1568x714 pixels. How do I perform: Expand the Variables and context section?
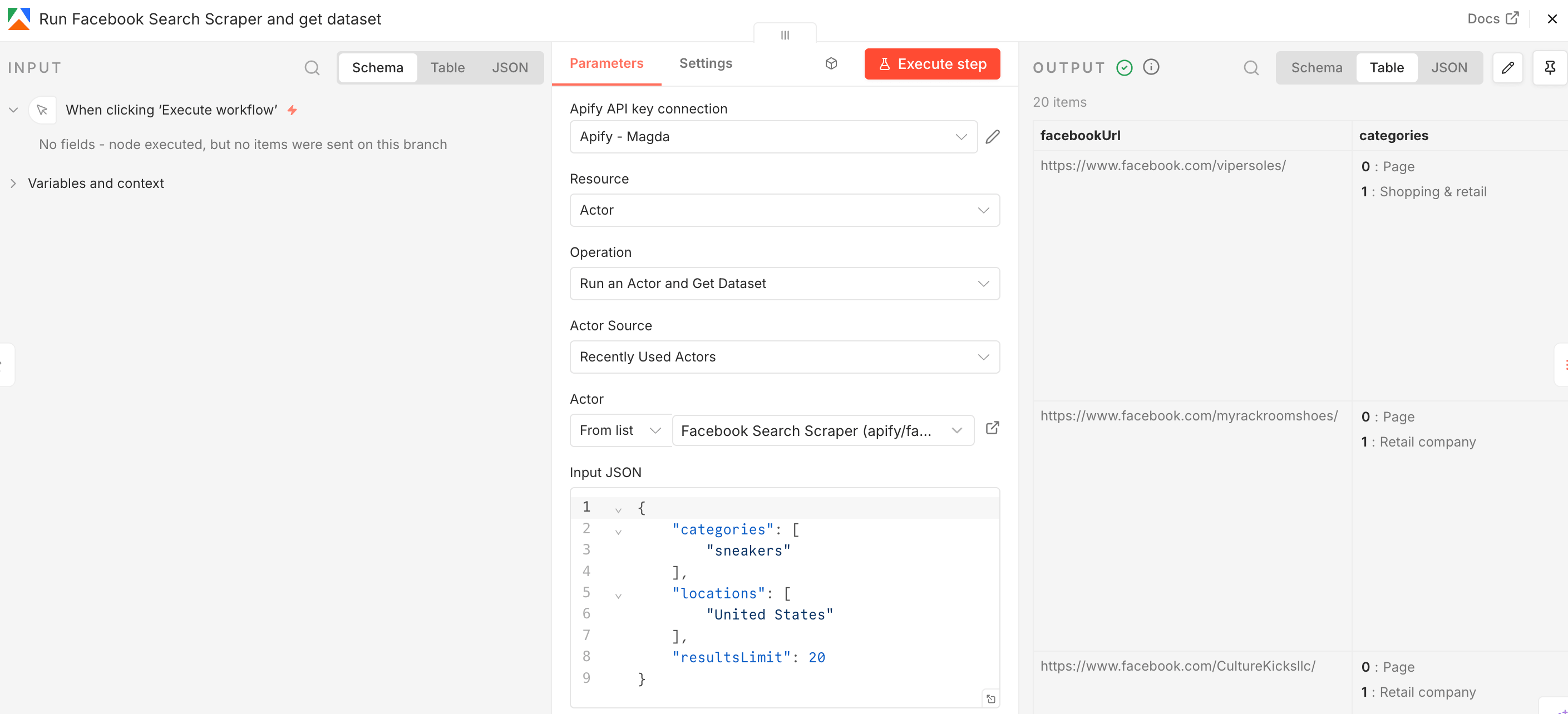coord(13,183)
